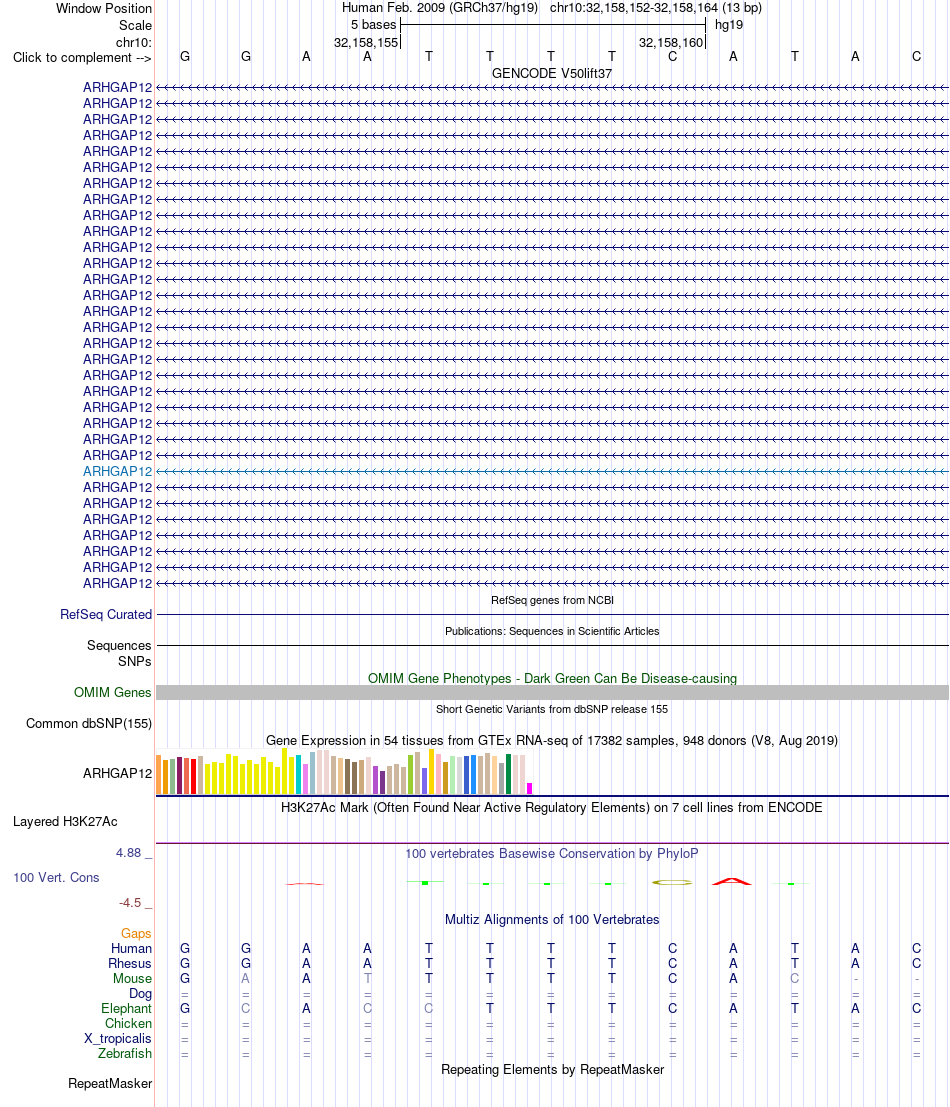Image resolution: width=950 pixels, height=1107 pixels.
Task: Click the Scale label in the ruler
Action: pos(136,25)
